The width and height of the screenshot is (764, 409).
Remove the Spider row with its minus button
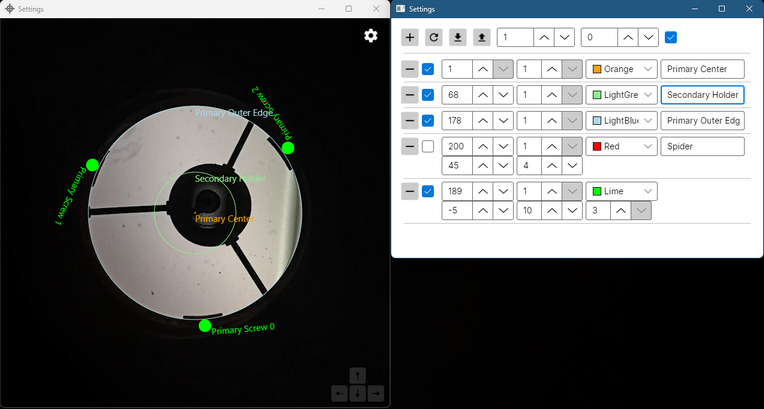[410, 146]
